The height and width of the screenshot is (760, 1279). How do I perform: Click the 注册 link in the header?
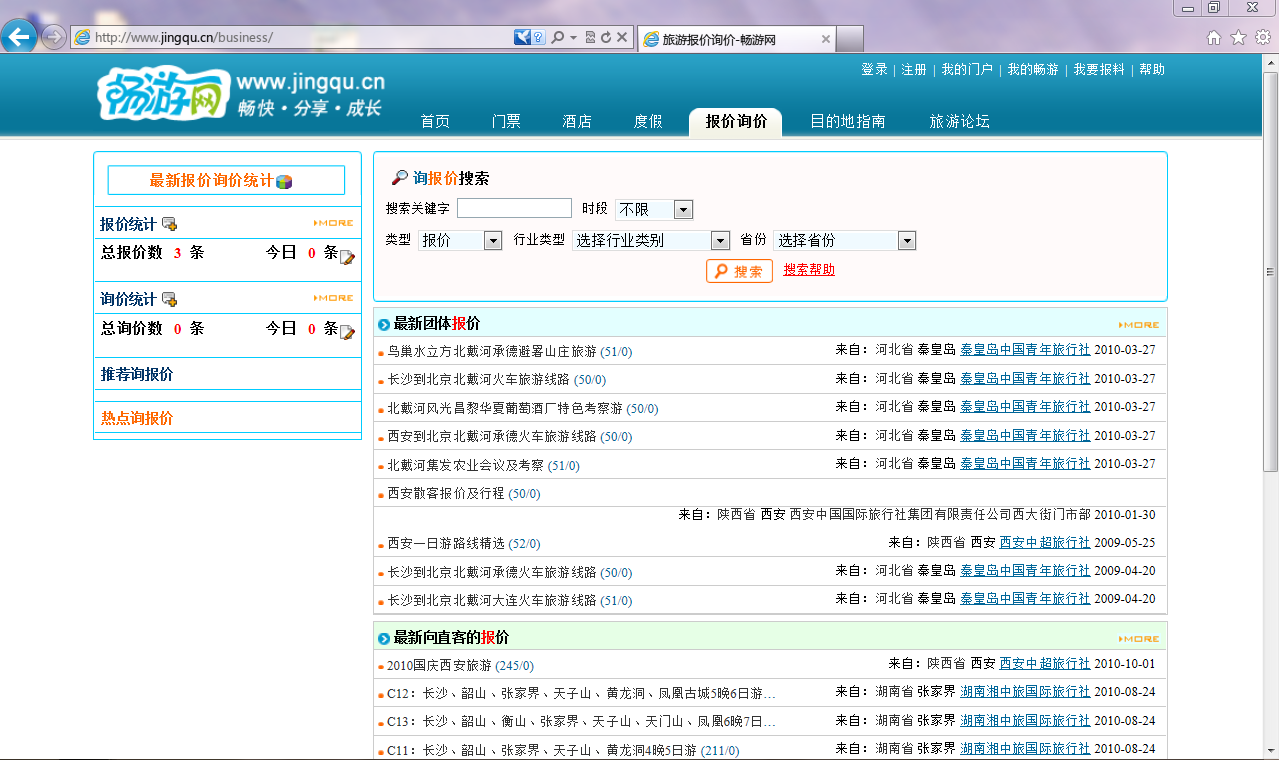point(914,70)
